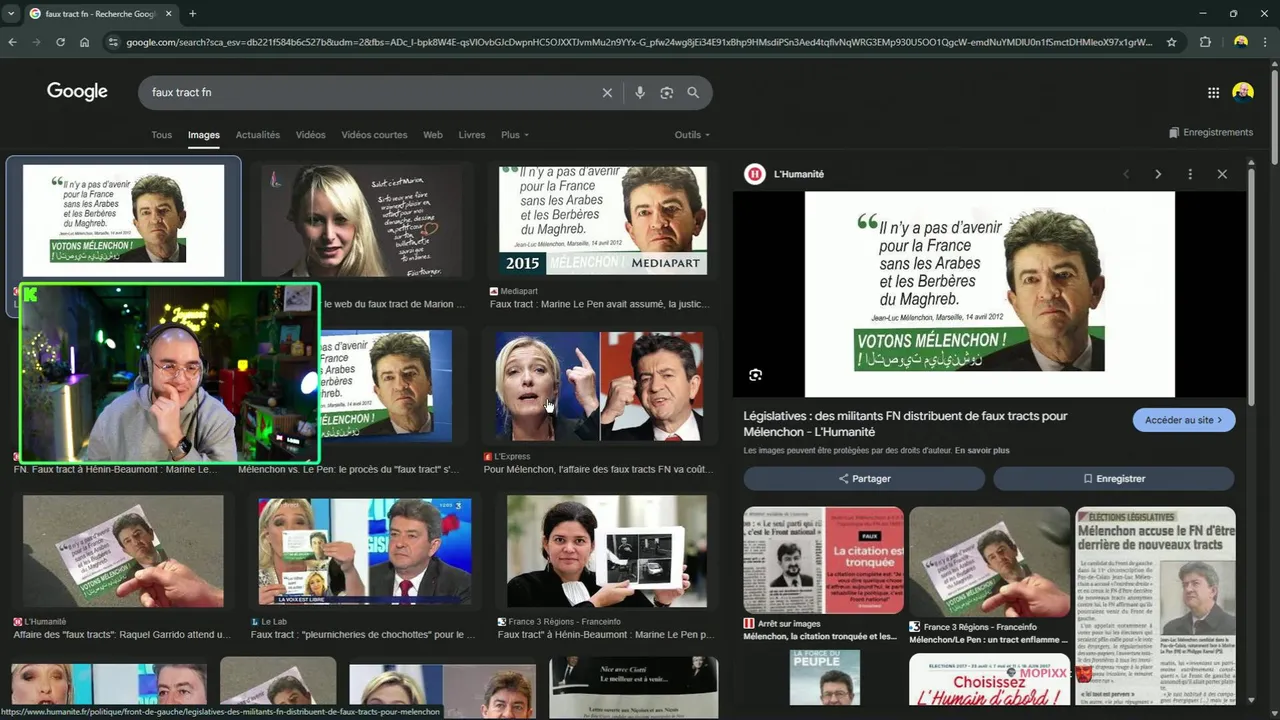
Task: Switch to the Tous tab
Action: click(x=161, y=135)
